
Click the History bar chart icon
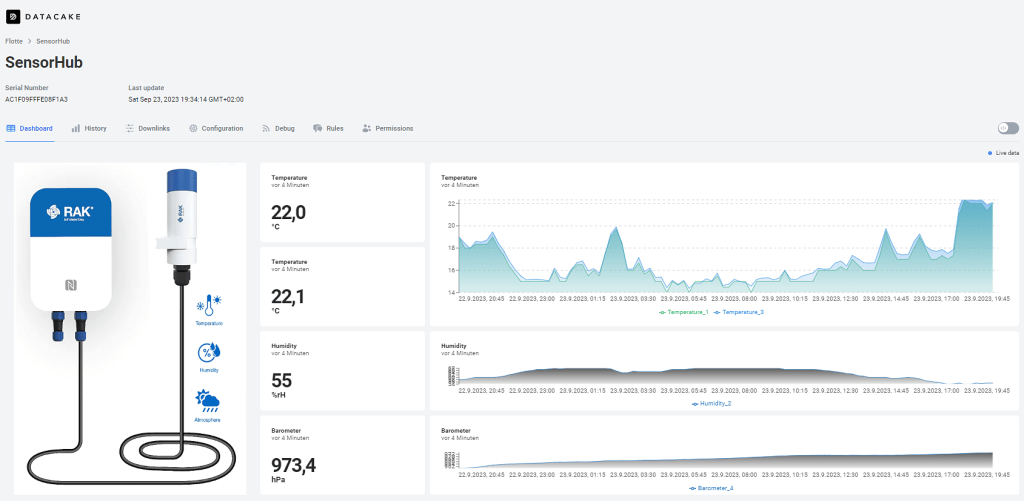click(76, 129)
